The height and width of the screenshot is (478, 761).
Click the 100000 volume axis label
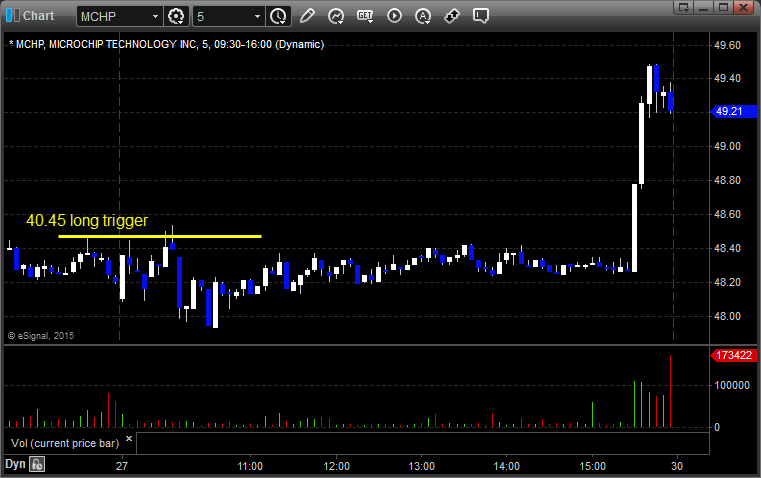click(x=732, y=385)
